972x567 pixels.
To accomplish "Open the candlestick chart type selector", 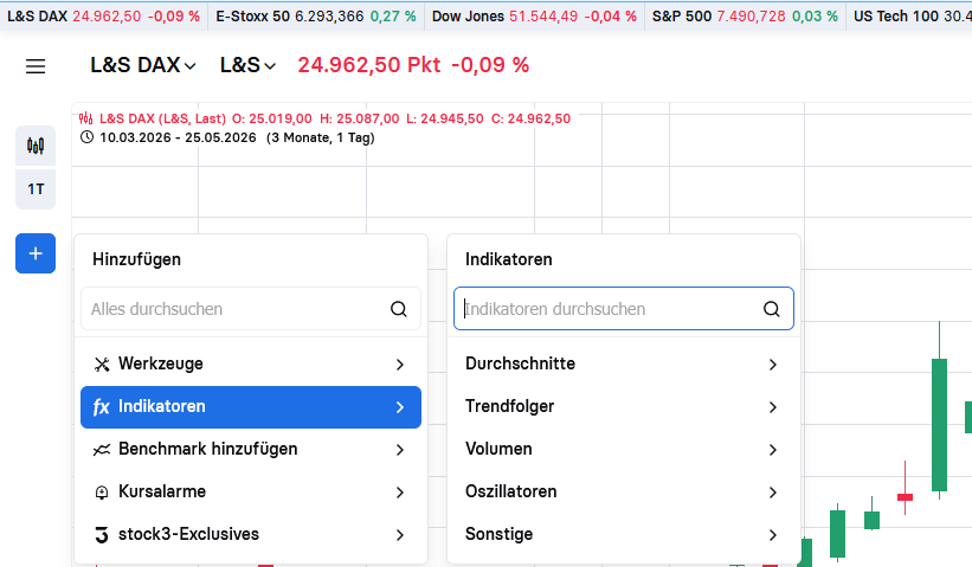I will (35, 146).
